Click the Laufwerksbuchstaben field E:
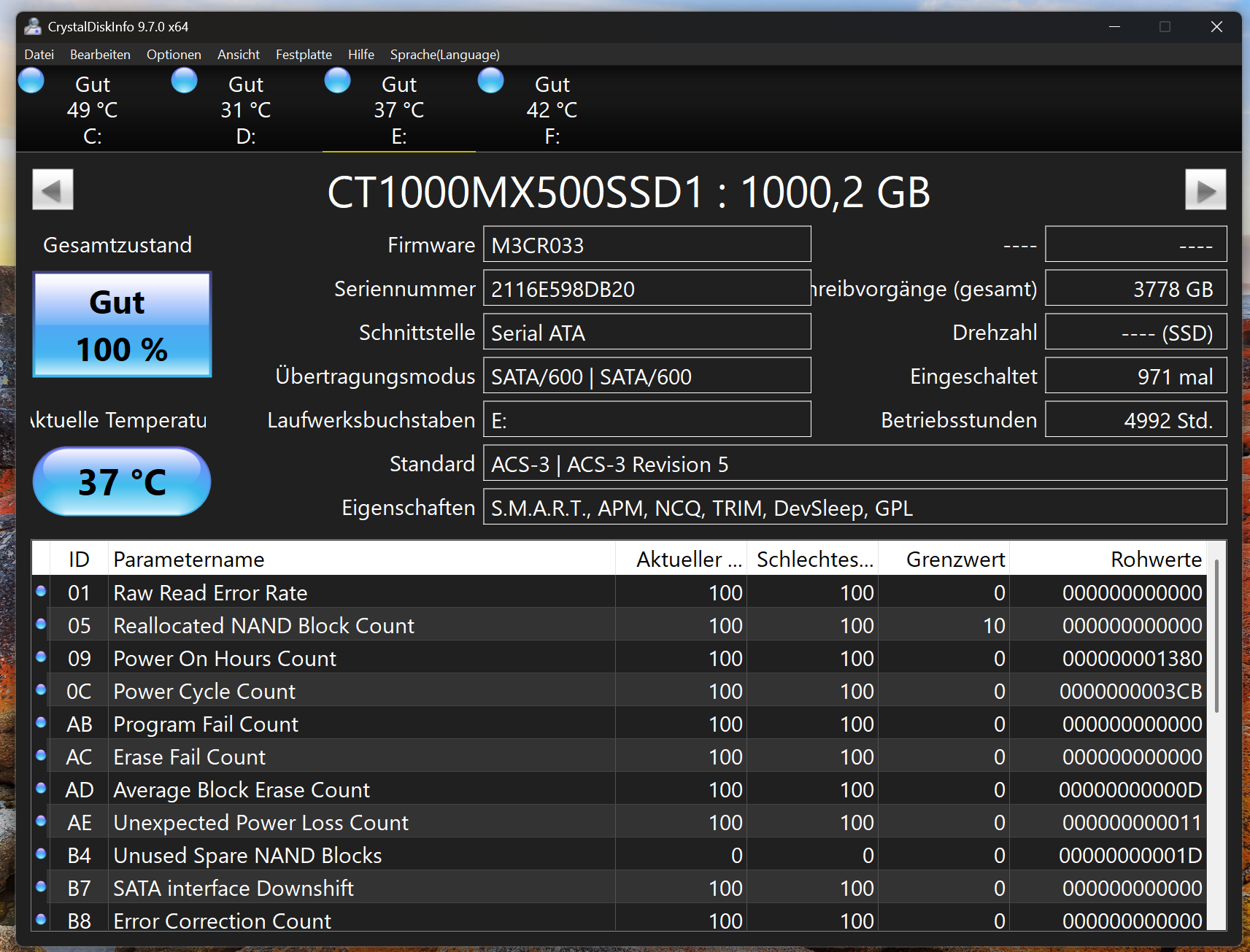Screen dimensions: 1250x952 (647, 419)
